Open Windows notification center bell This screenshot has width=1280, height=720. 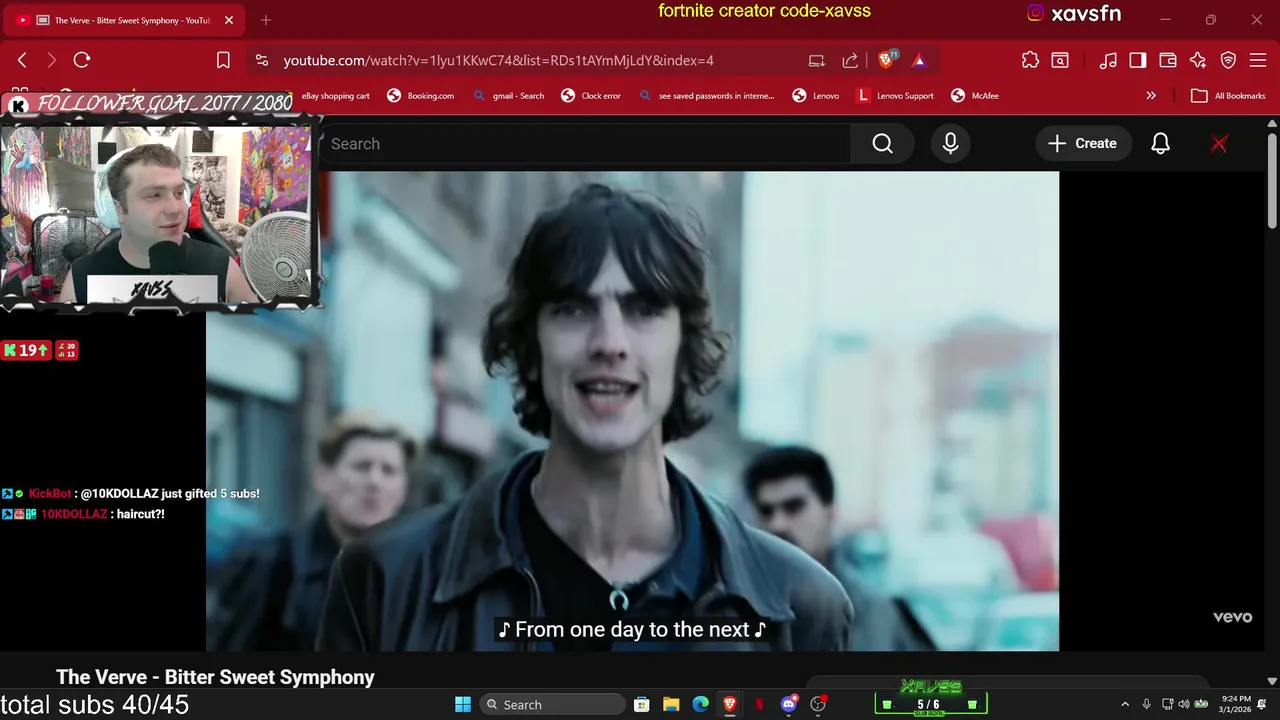point(1263,705)
